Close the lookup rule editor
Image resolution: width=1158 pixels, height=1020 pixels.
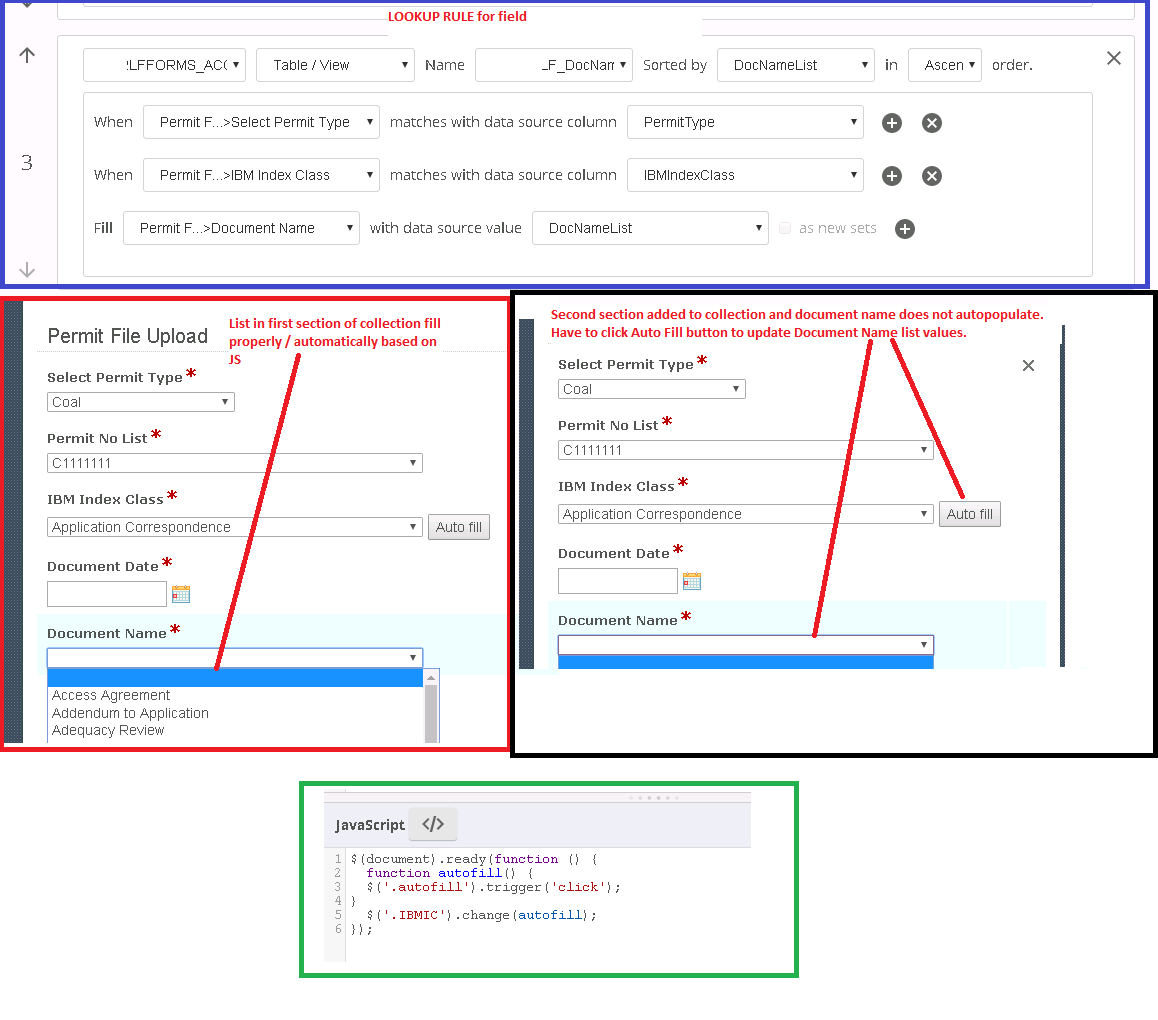tap(1113, 58)
